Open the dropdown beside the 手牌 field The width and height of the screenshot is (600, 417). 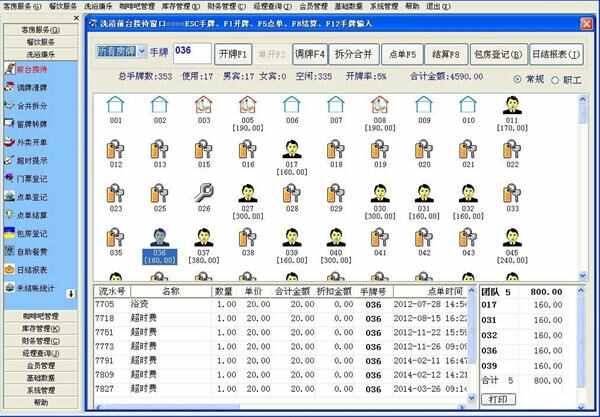tap(142, 51)
